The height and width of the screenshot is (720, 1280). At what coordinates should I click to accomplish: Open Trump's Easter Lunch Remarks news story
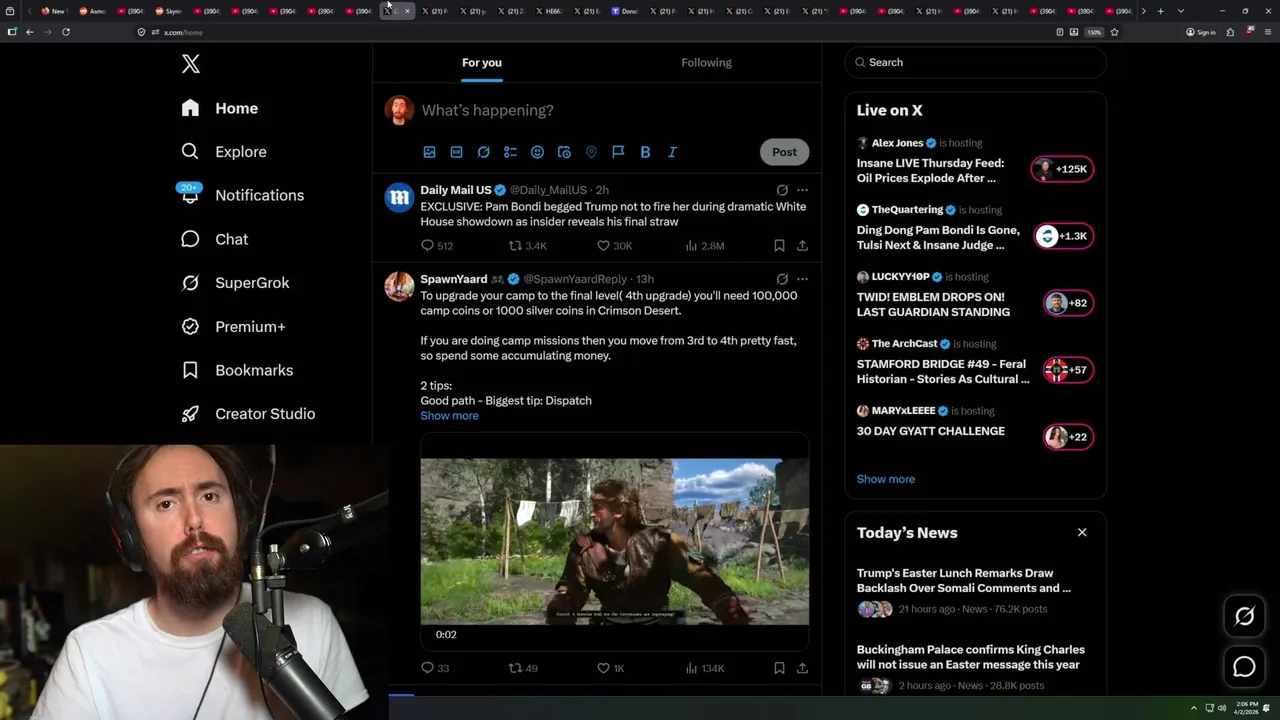pyautogui.click(x=975, y=592)
